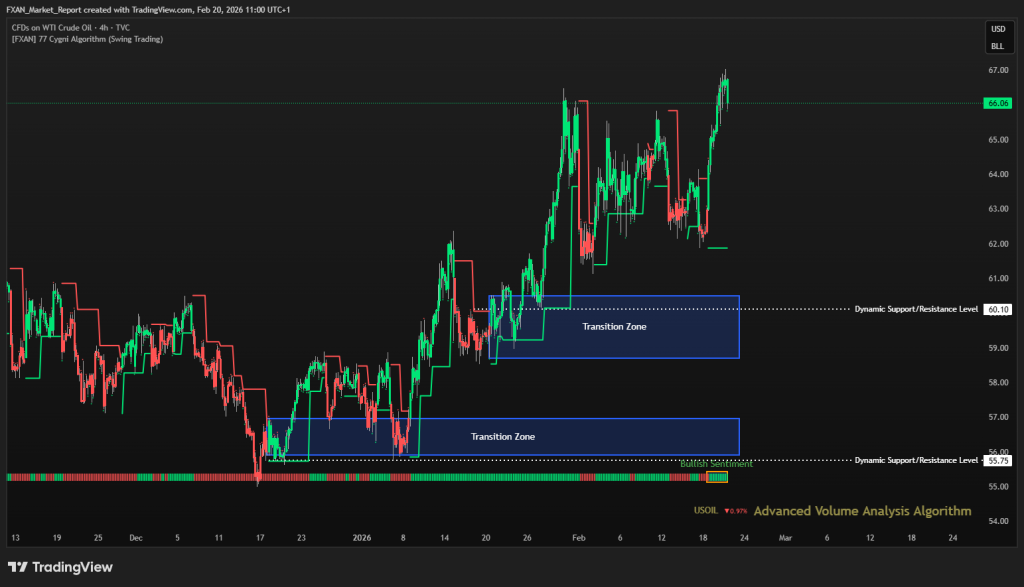Click the upper Dynamic Support/Resistance Level label
The height and width of the screenshot is (587, 1024).
pos(915,310)
